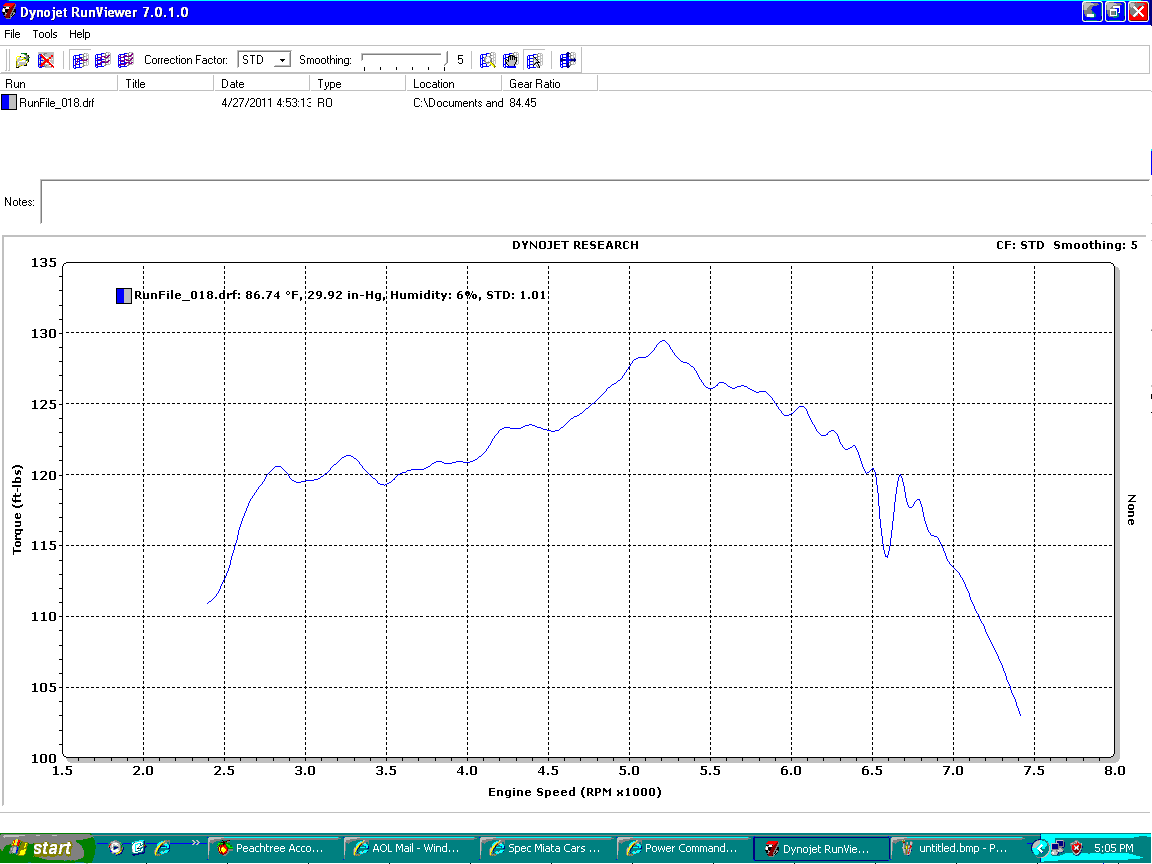
Task: Click the right axis label None
Action: [1131, 509]
